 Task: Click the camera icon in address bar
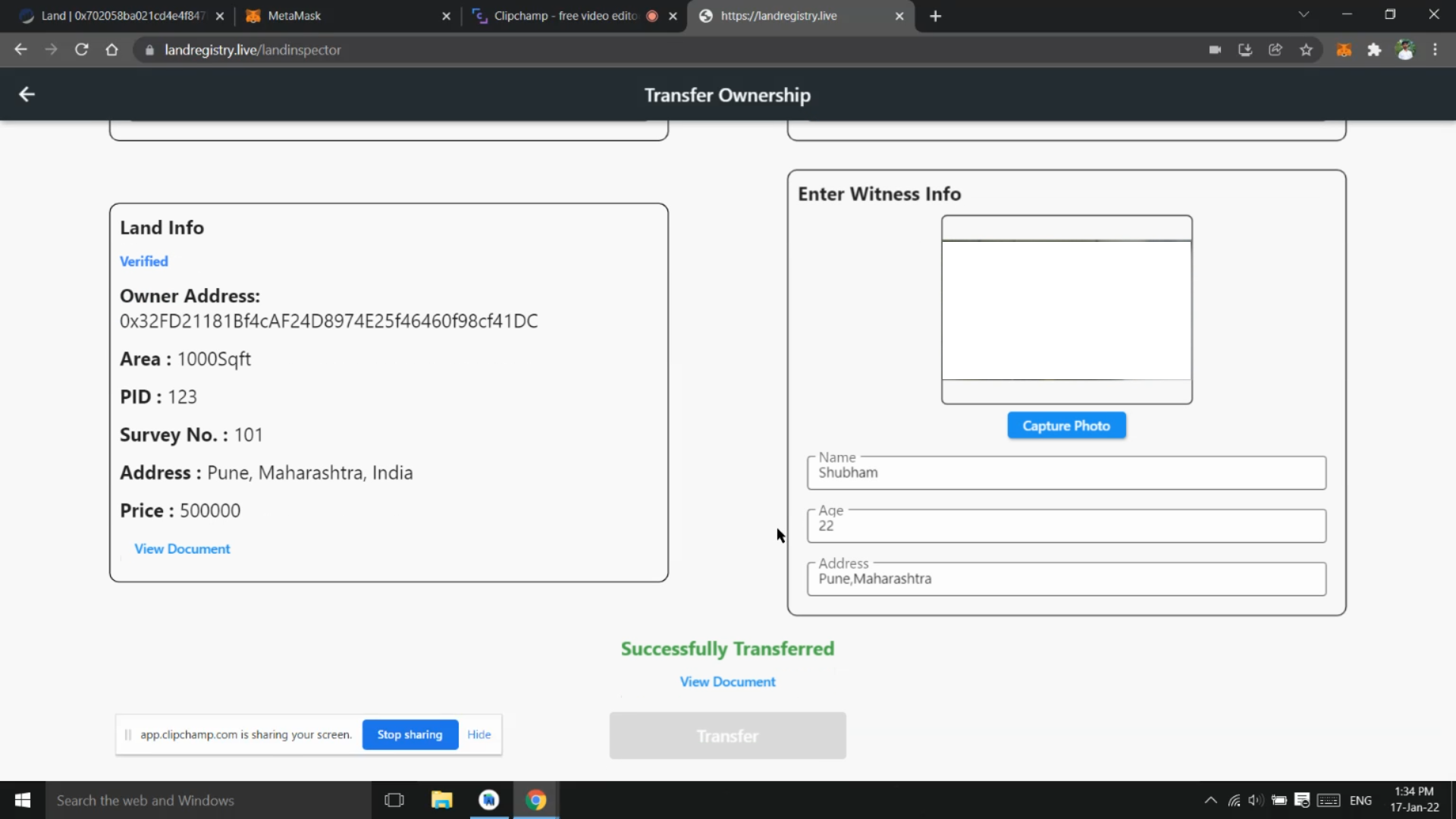click(x=1215, y=50)
